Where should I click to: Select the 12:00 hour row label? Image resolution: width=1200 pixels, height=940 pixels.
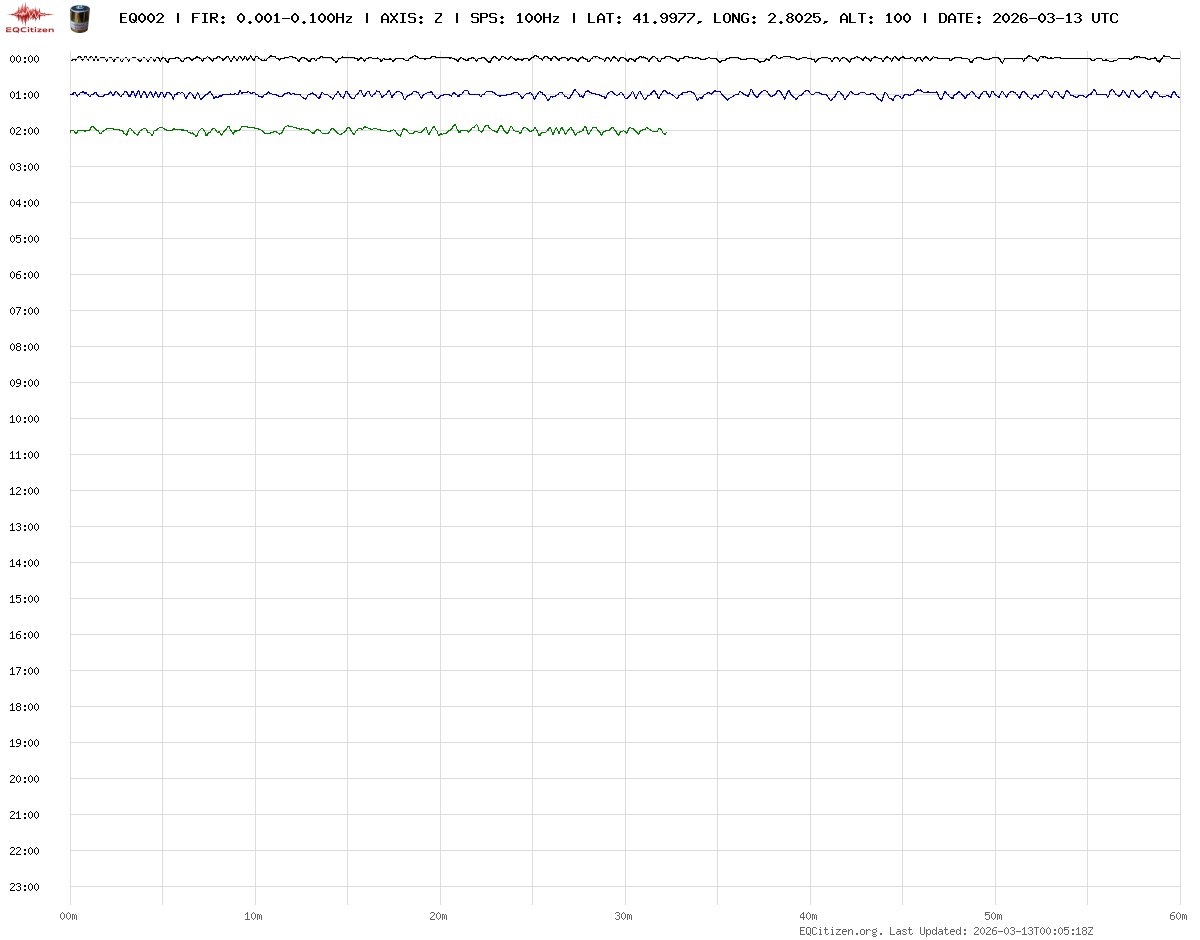click(24, 491)
